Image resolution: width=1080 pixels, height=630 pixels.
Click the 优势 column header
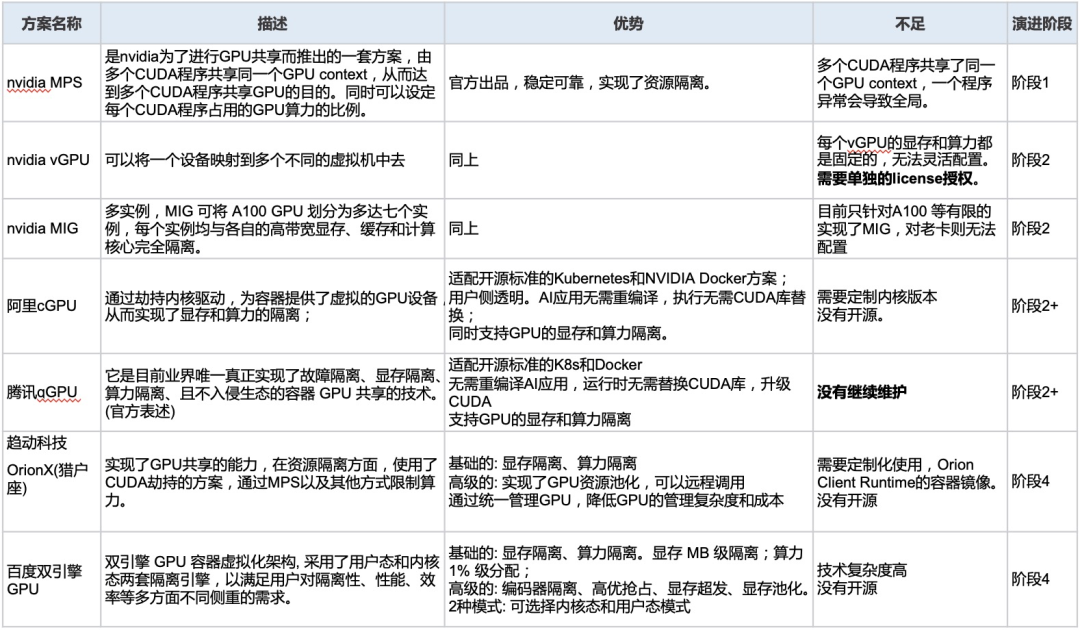(628, 23)
